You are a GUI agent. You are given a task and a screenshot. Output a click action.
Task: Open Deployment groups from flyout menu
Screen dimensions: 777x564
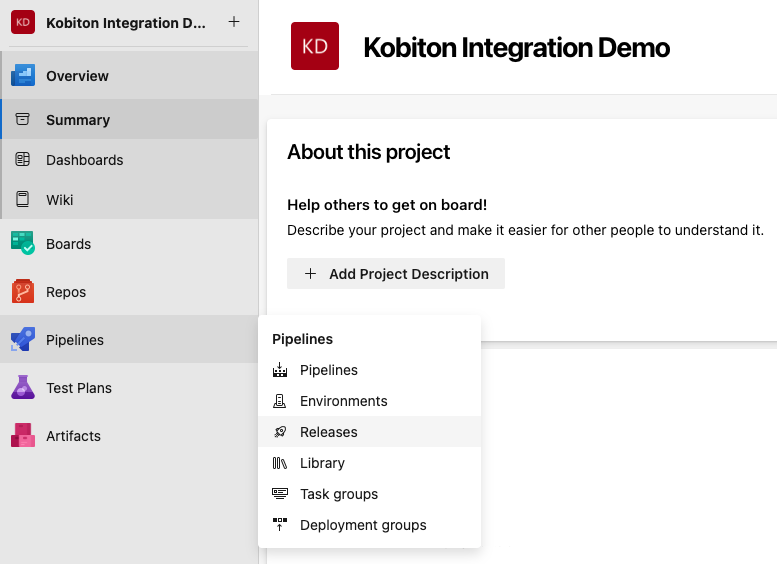pos(370,525)
